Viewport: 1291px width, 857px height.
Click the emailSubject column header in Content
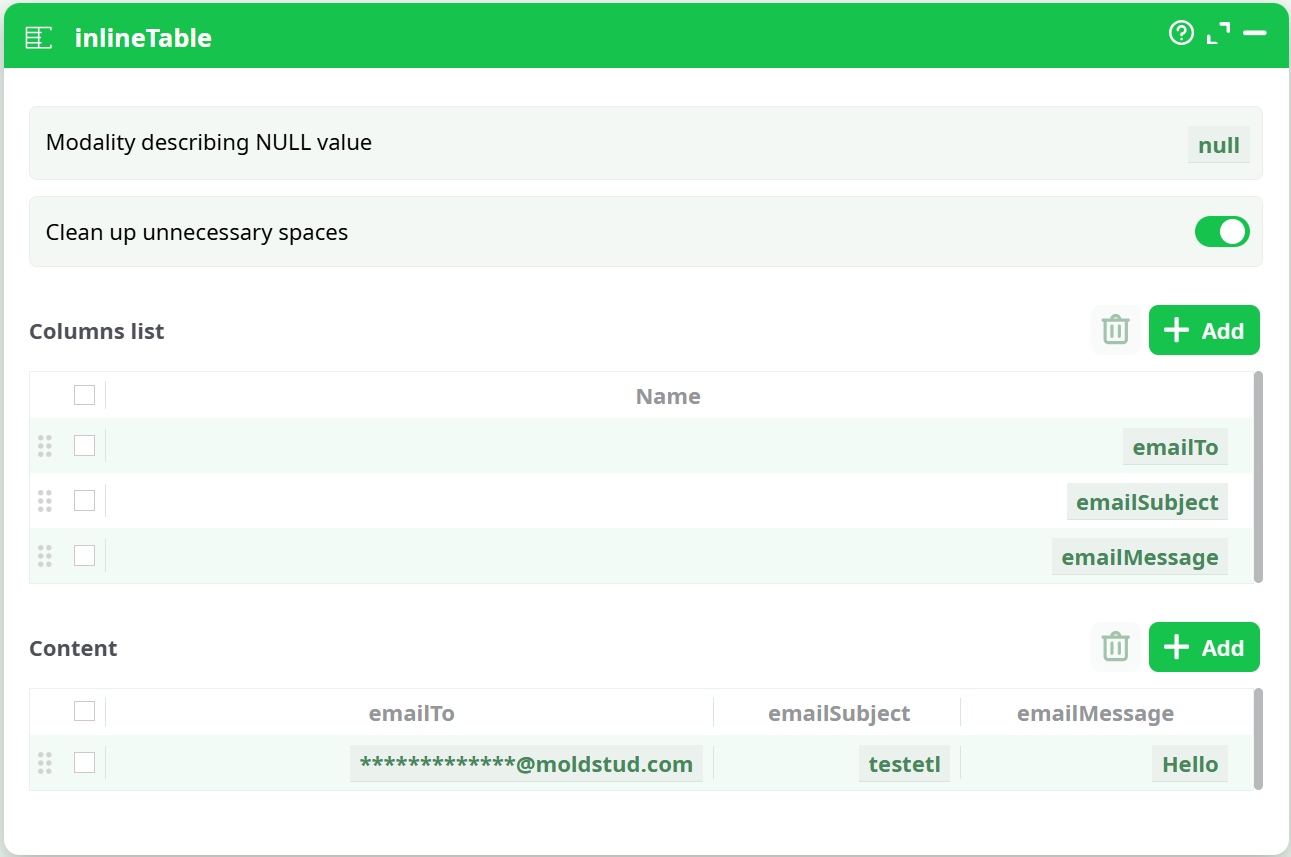(x=838, y=713)
